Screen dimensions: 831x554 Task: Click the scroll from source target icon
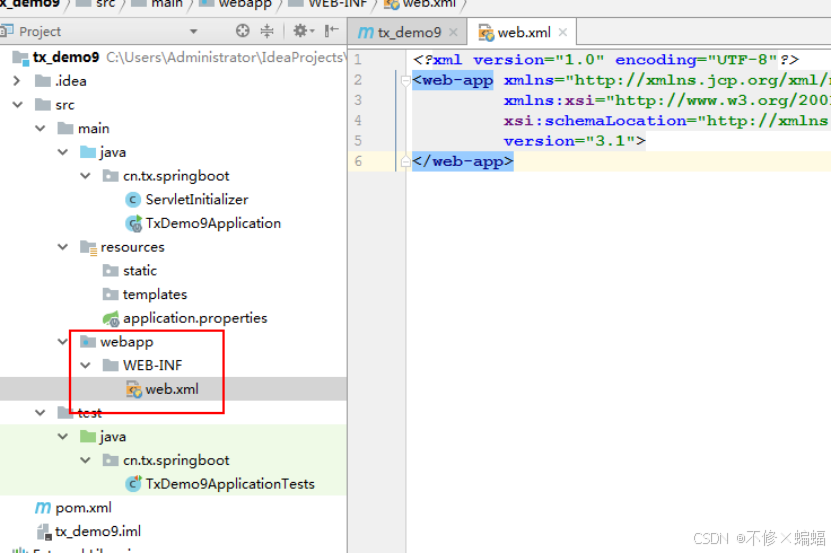pyautogui.click(x=242, y=31)
